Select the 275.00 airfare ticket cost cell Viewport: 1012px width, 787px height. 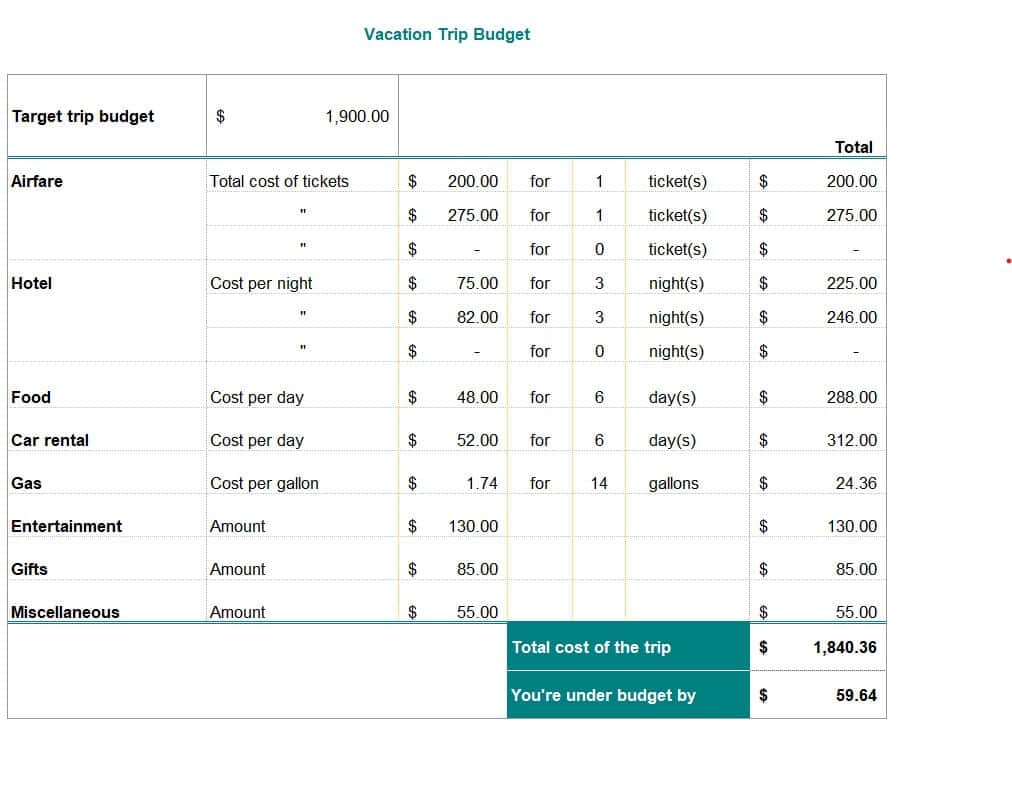click(x=472, y=215)
